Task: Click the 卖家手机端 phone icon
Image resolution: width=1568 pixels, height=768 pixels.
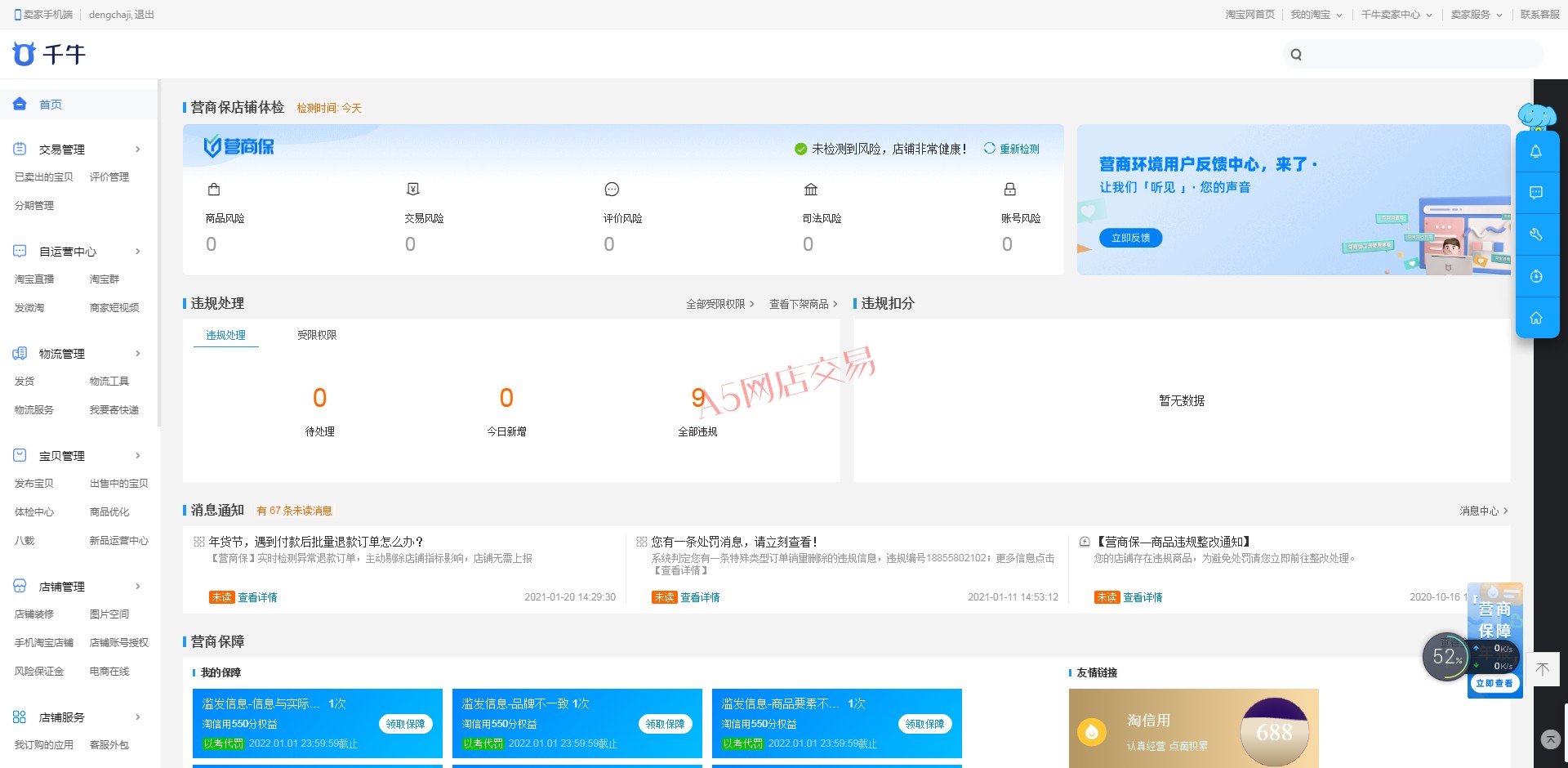Action: pyautogui.click(x=18, y=15)
